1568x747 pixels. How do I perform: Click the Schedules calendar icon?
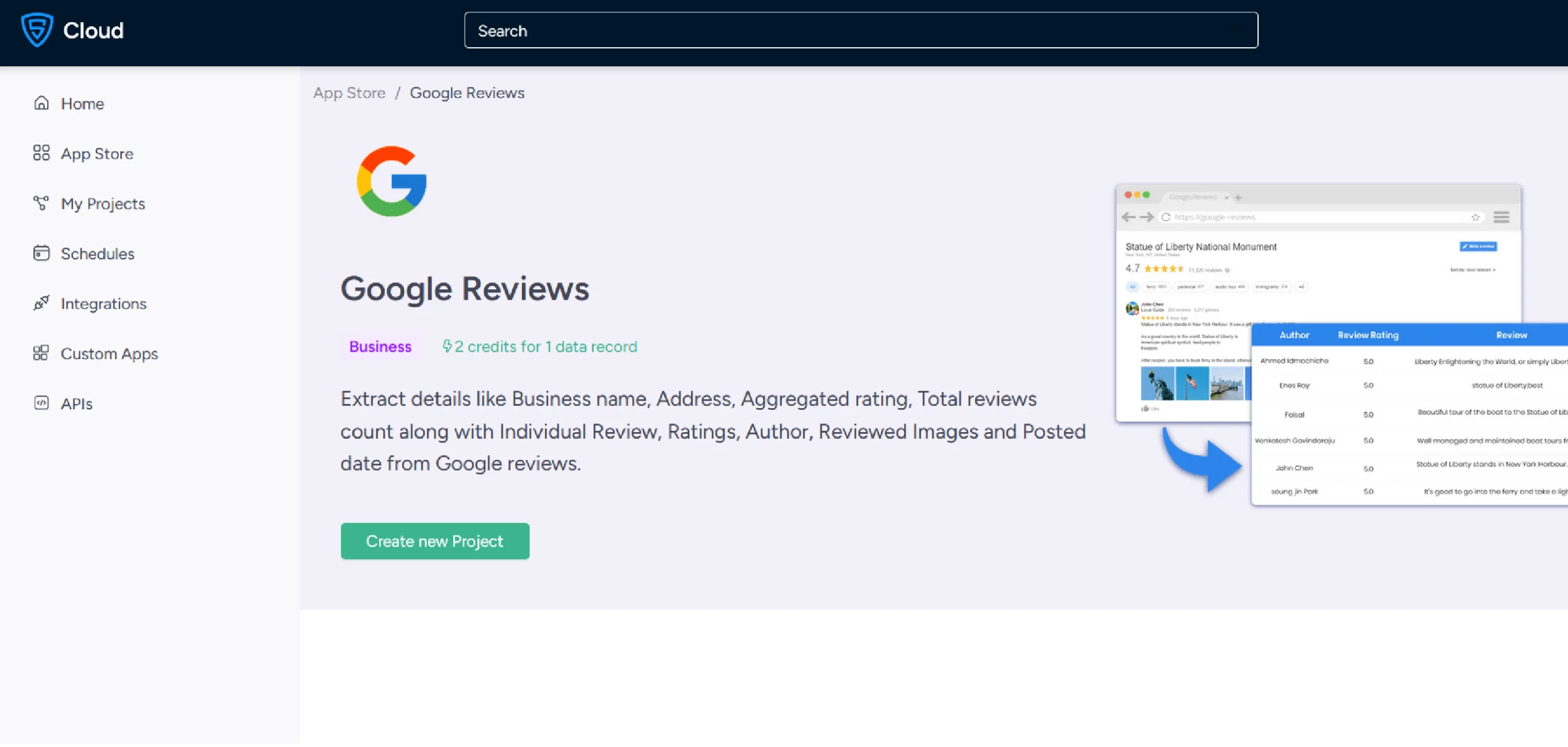pyautogui.click(x=41, y=253)
